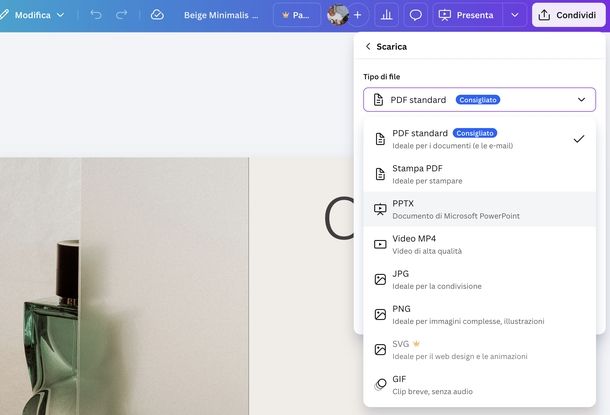Open comments speech bubble icon

coord(415,15)
